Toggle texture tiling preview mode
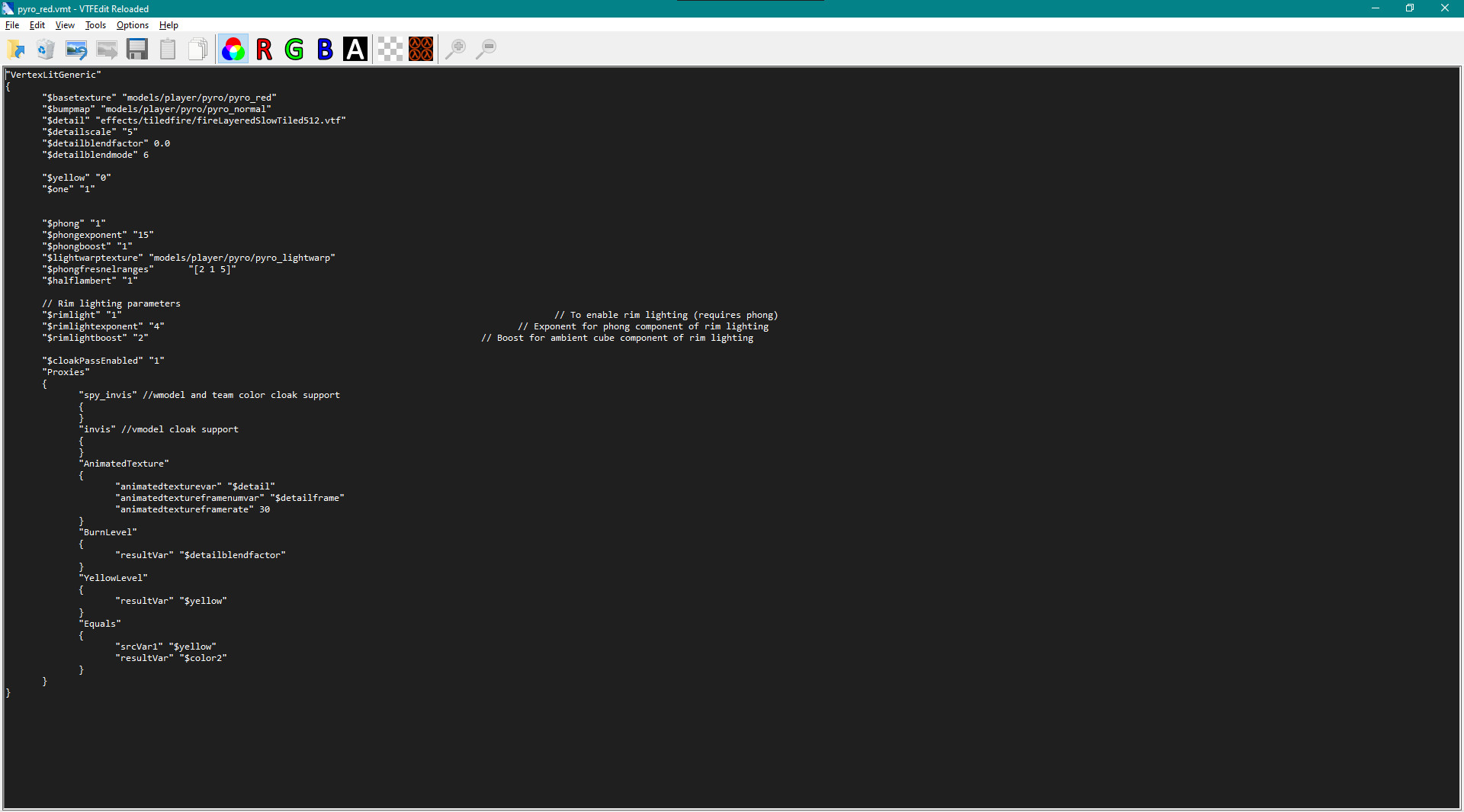The width and height of the screenshot is (1464, 812). point(420,49)
